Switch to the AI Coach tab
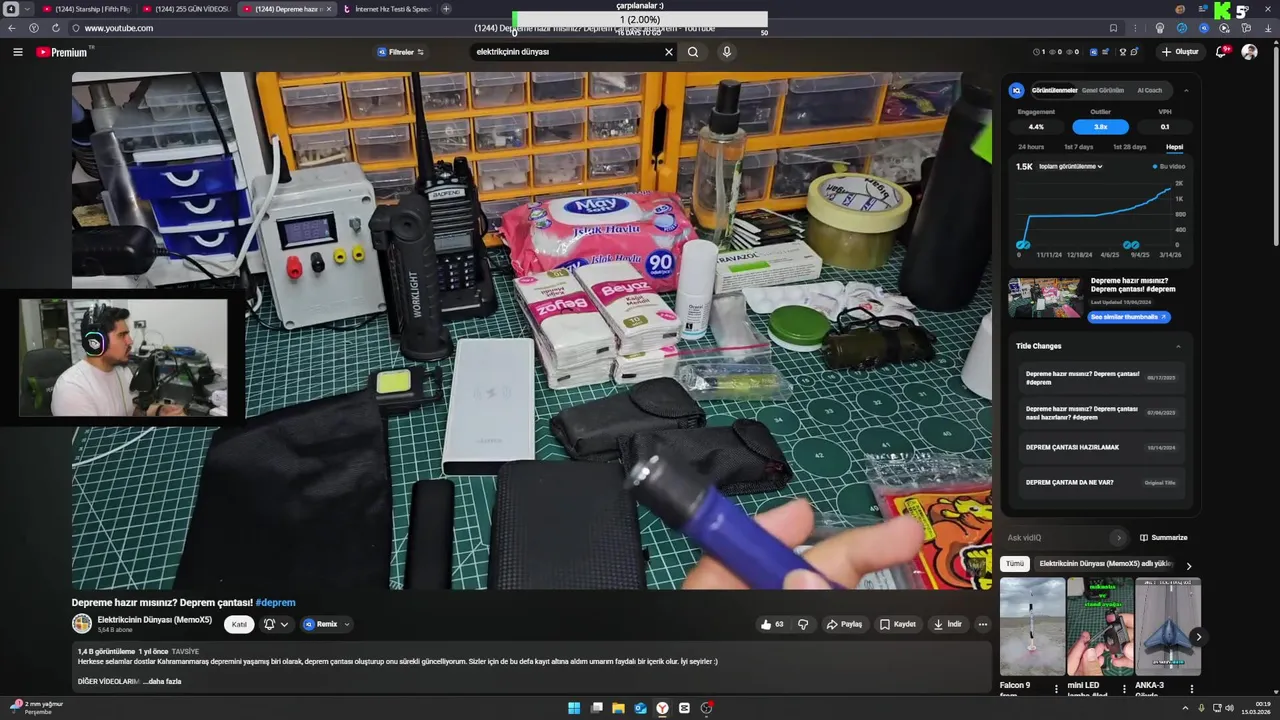Viewport: 1280px width, 720px height. 1150,90
